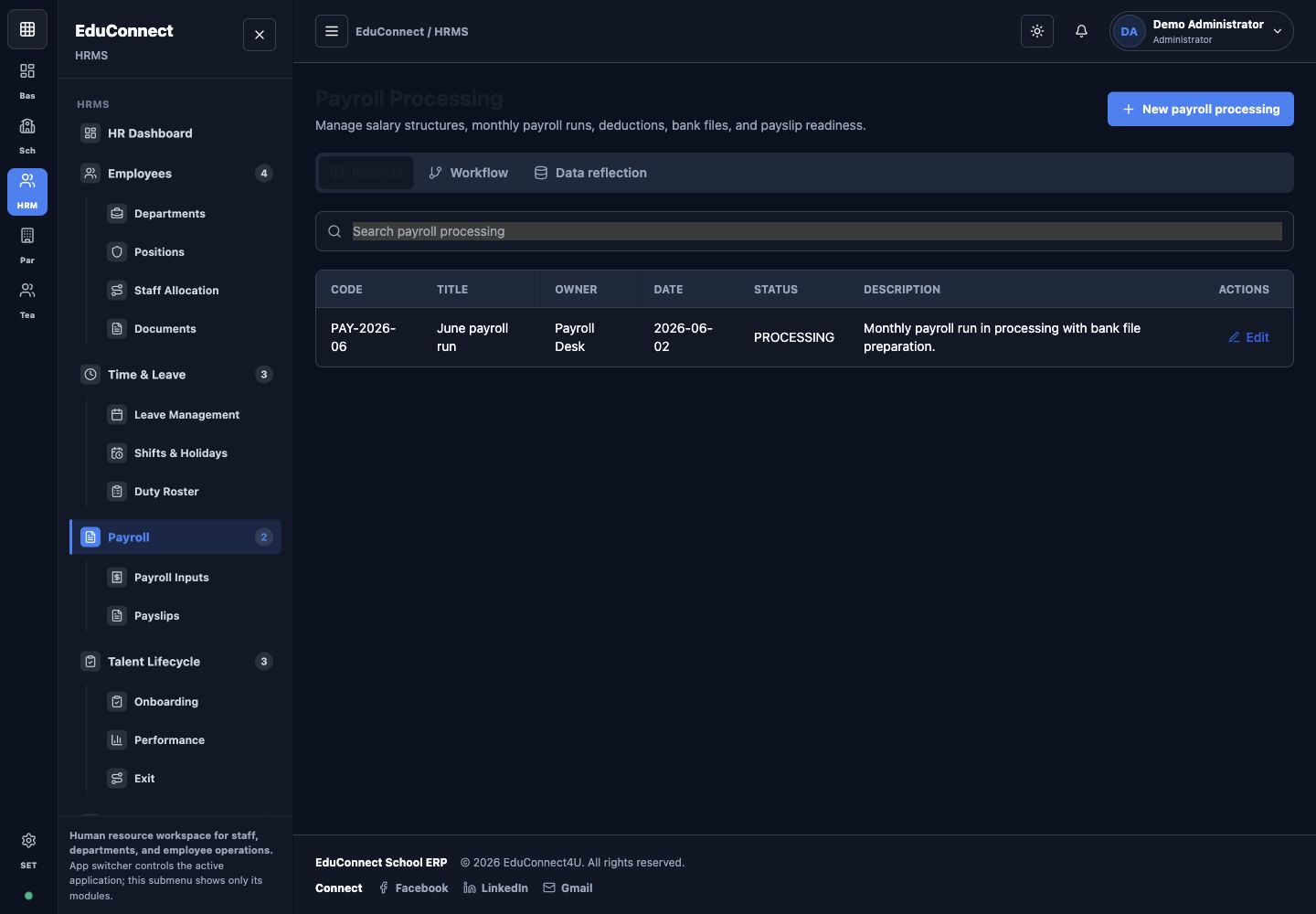Close the EduConnect HRMS sidebar panel
Image resolution: width=1316 pixels, height=914 pixels.
(260, 35)
